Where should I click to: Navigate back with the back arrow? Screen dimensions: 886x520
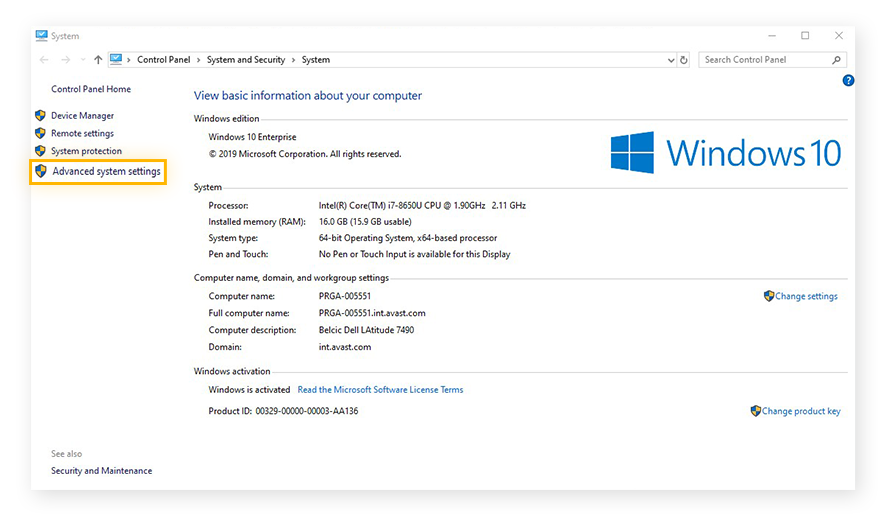tap(44, 60)
